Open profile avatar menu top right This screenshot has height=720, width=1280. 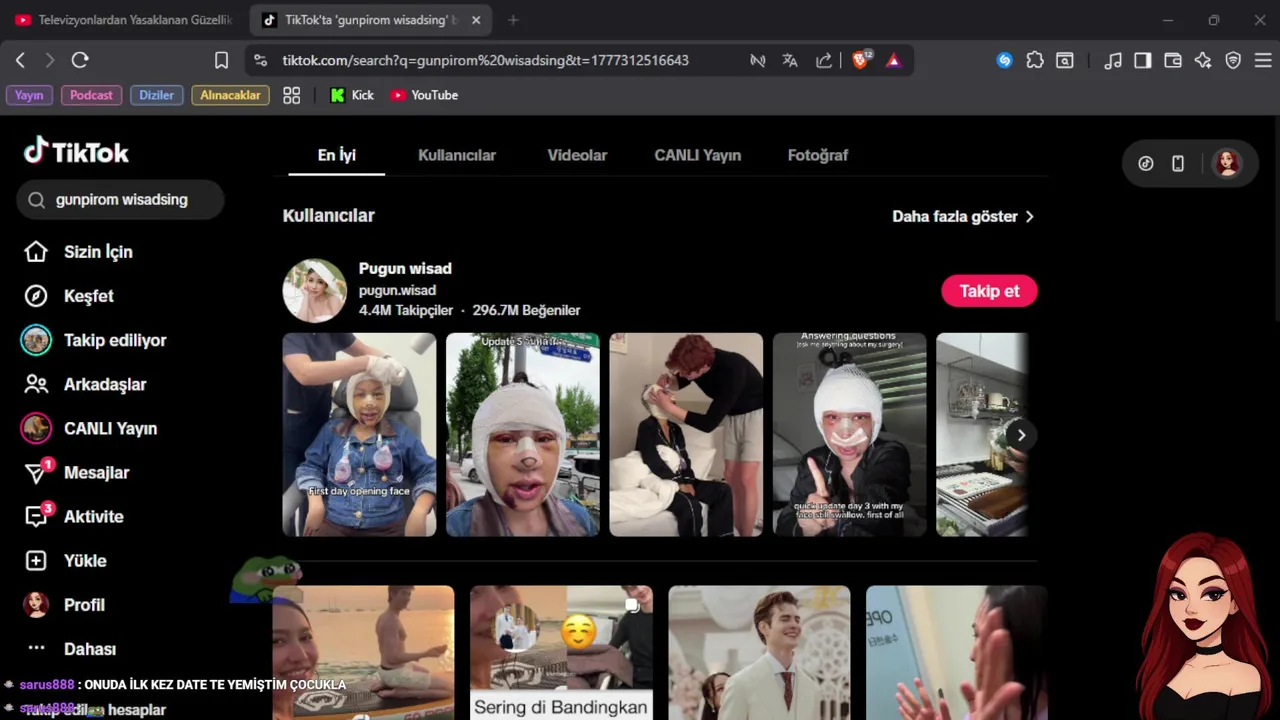pos(1226,163)
